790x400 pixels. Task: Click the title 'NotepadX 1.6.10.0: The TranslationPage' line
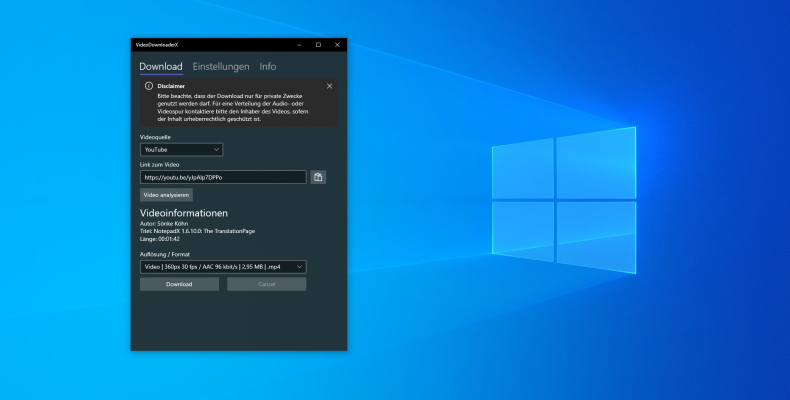point(198,231)
